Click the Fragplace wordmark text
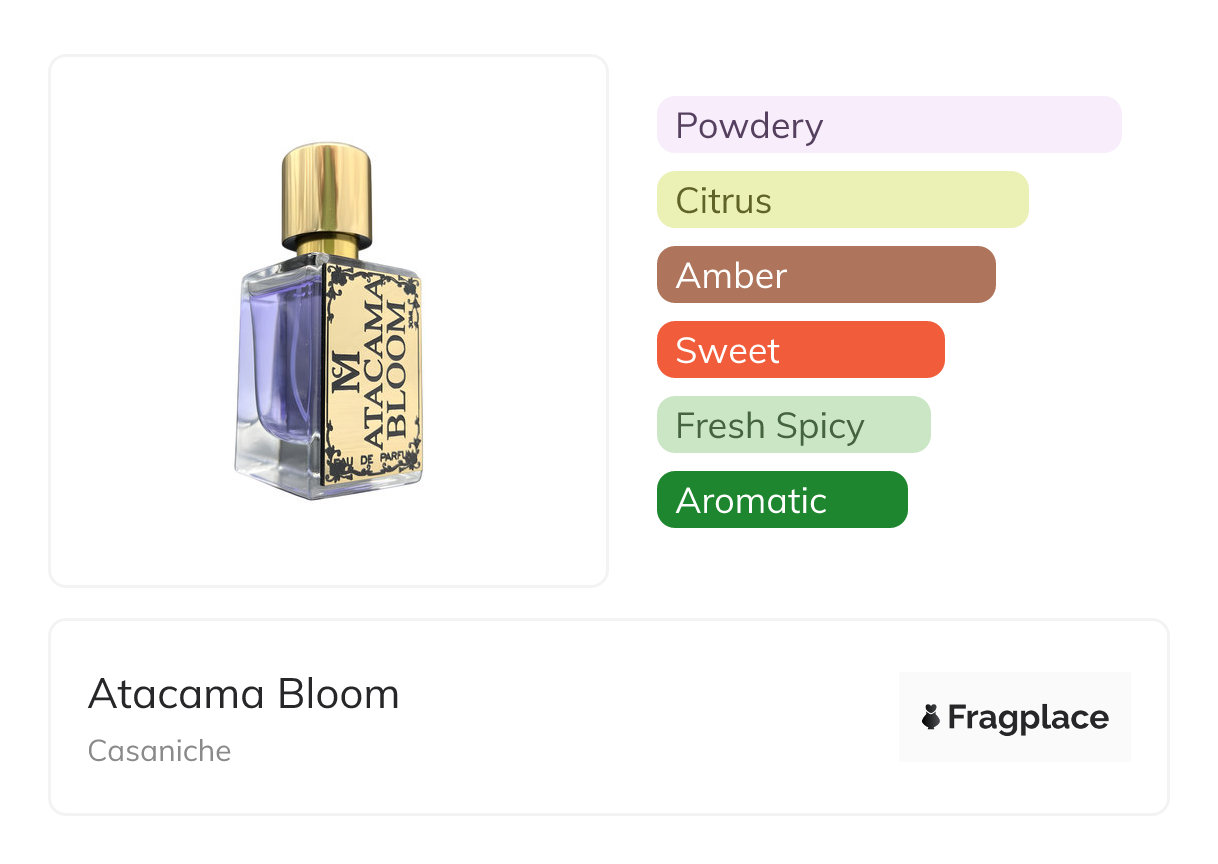1218x864 pixels. tap(1028, 718)
